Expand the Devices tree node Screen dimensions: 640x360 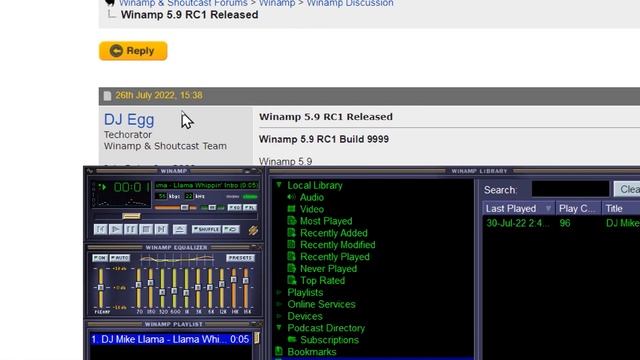click(x=279, y=316)
